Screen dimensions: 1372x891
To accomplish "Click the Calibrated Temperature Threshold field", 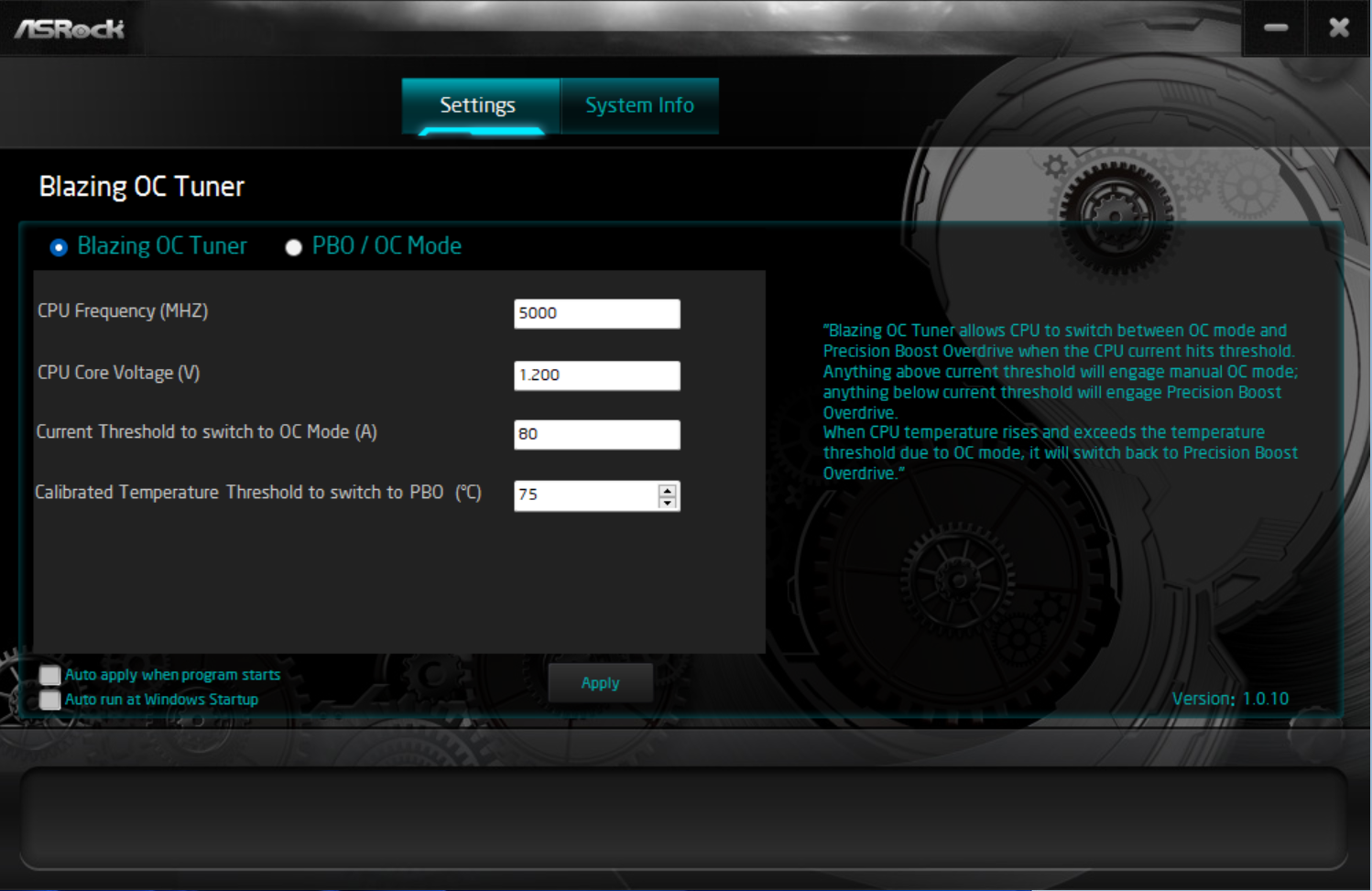I will 586,495.
